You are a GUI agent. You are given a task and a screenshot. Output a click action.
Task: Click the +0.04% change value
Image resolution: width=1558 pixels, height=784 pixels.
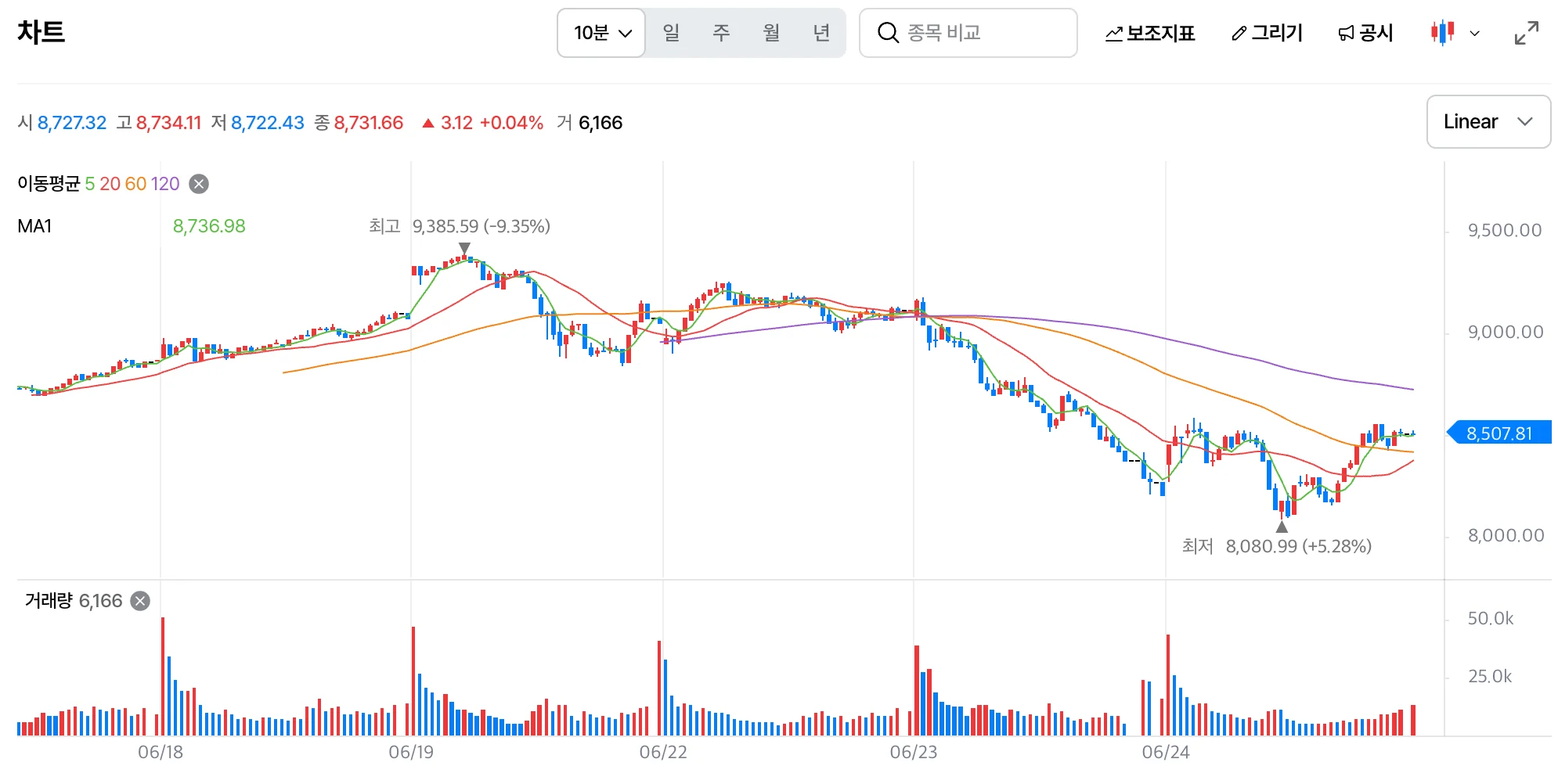(511, 123)
